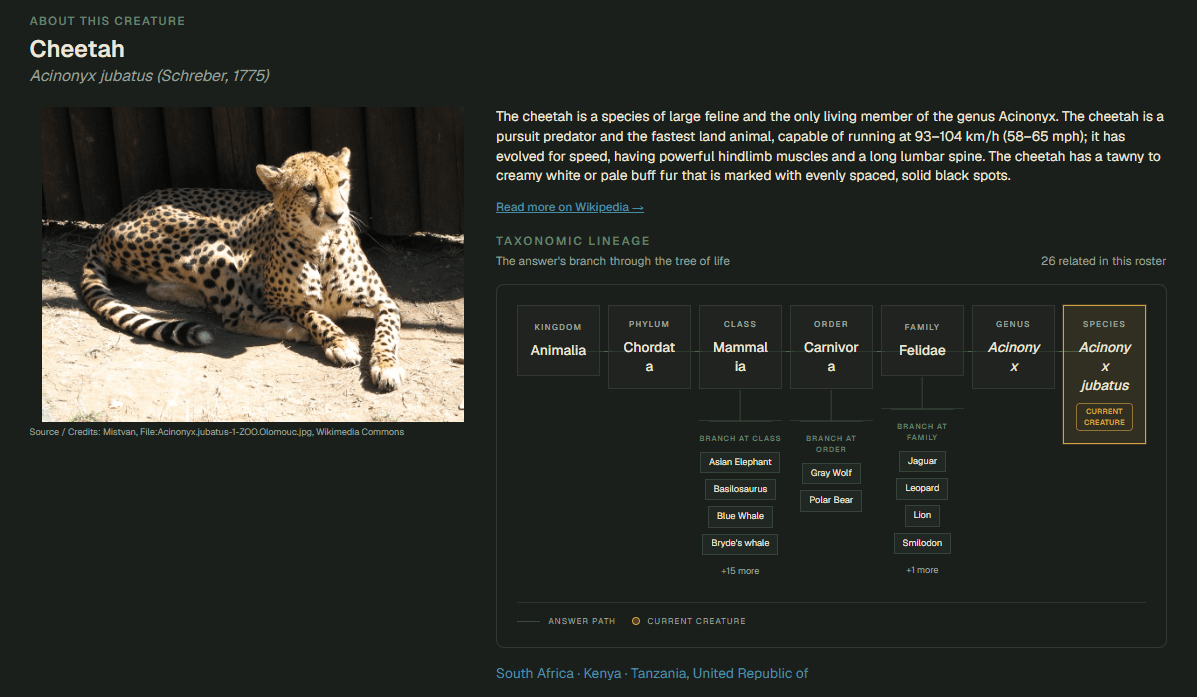Screen dimensions: 1197x697
Task: Select the Family Felidae box
Action: tap(922, 340)
